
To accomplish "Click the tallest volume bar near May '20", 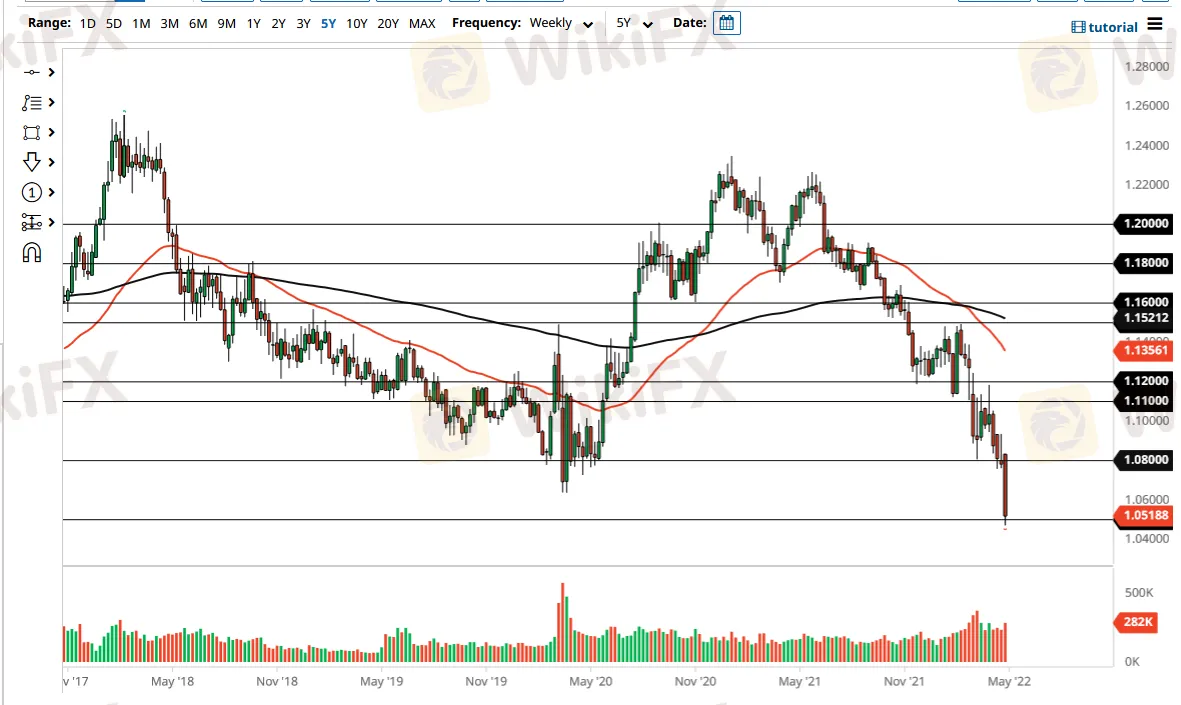I will (x=561, y=620).
